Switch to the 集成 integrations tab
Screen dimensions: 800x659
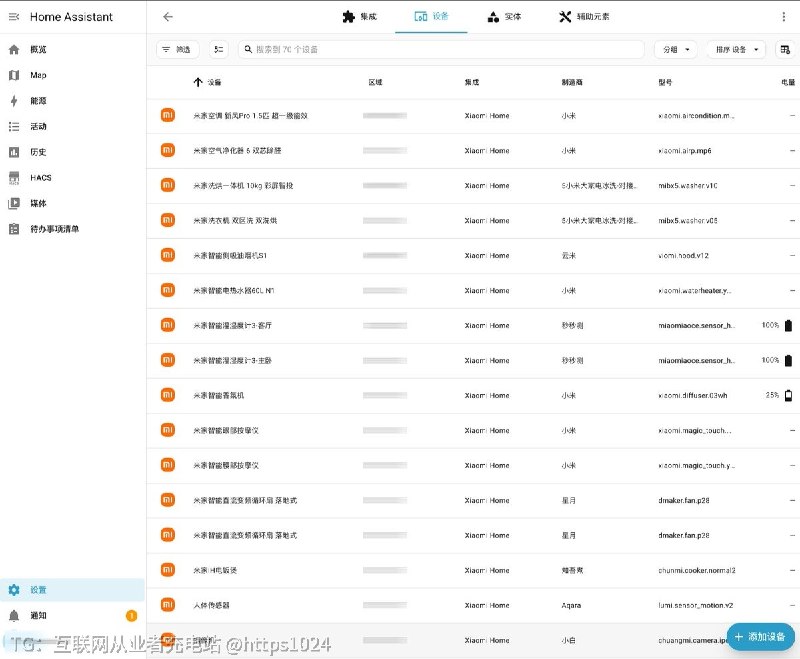360,17
